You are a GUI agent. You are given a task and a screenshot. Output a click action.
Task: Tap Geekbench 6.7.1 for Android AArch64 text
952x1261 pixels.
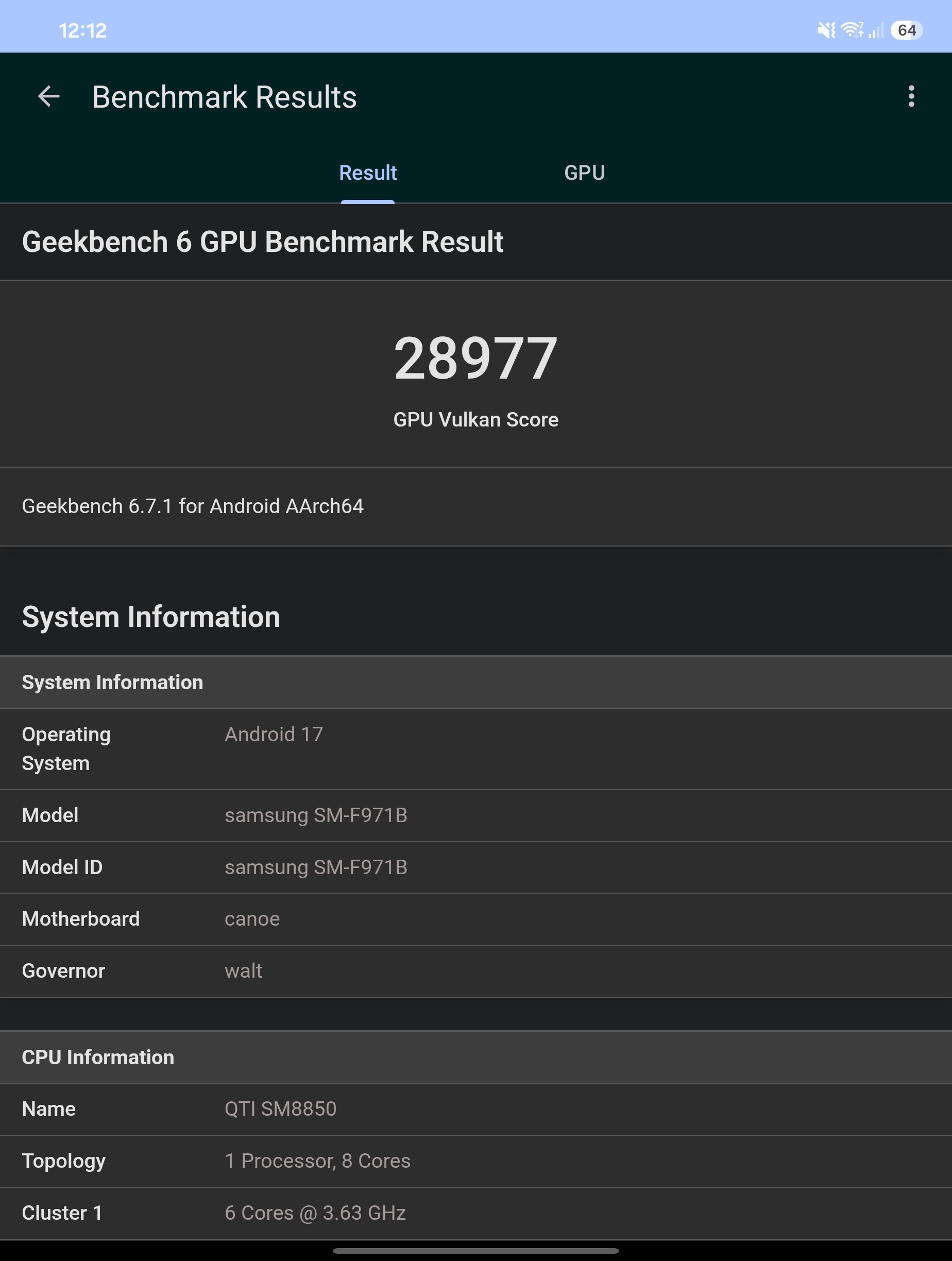click(193, 506)
